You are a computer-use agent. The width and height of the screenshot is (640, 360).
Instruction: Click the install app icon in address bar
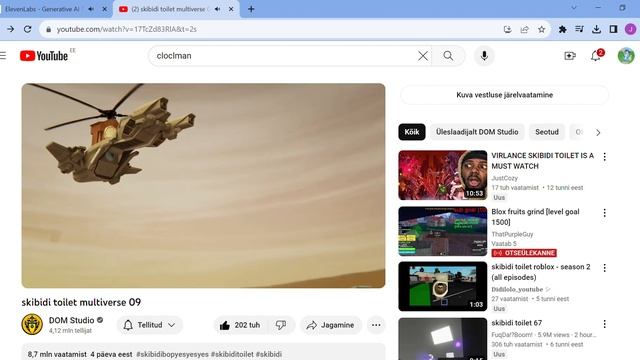point(507,29)
